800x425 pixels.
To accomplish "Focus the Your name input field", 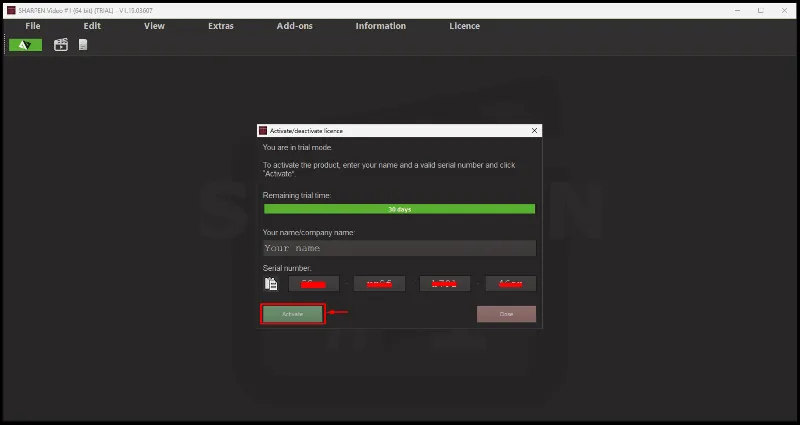I will click(399, 248).
